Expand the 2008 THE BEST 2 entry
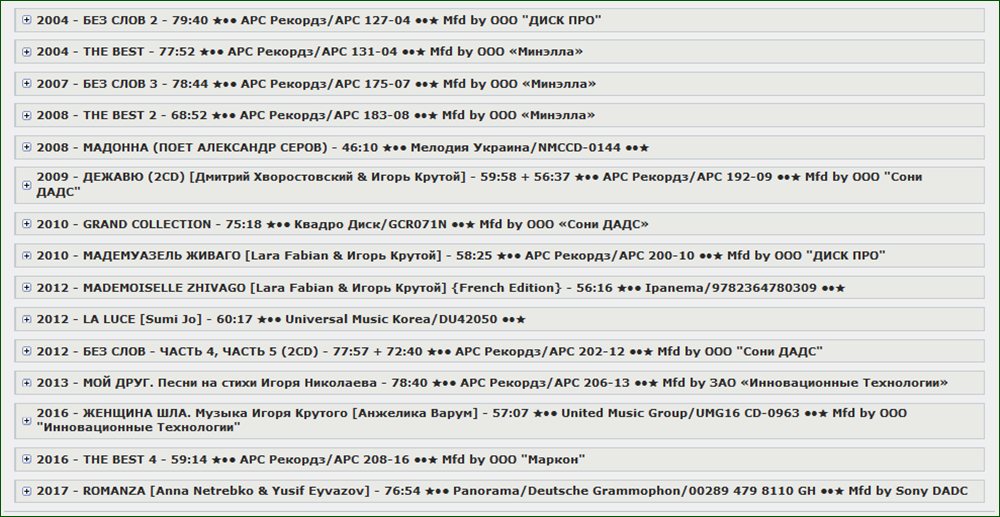Viewport: 1000px width, 517px height. 27,115
